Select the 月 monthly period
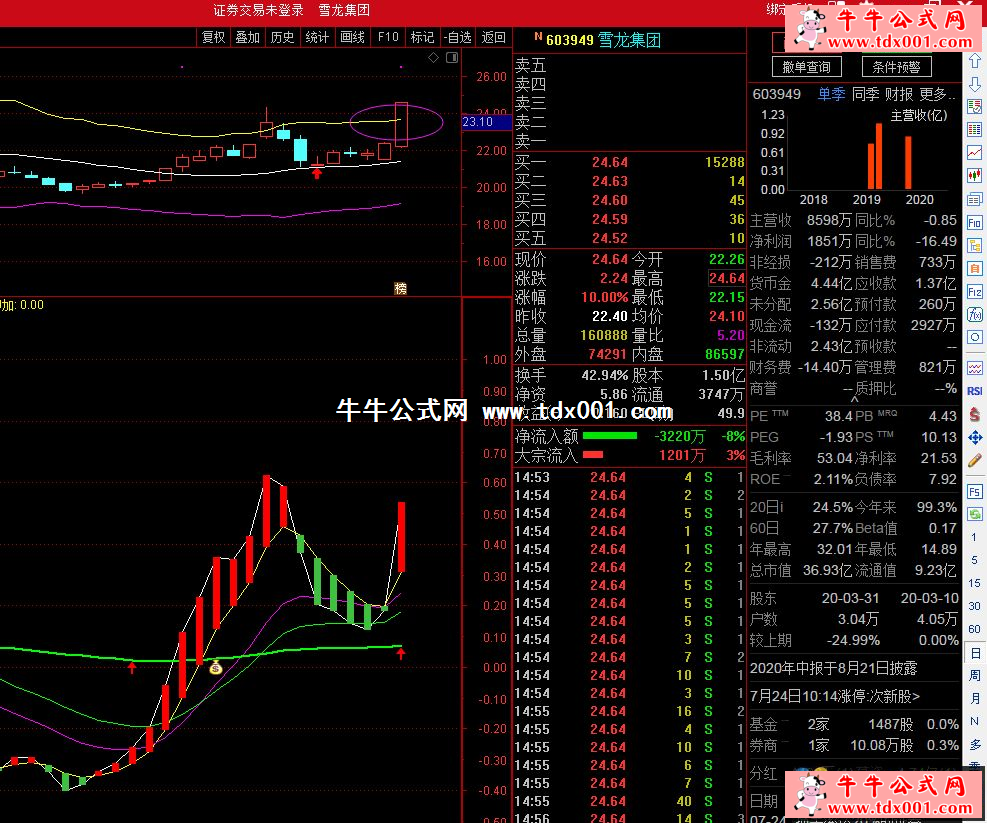The width and height of the screenshot is (987, 823). [x=974, y=698]
